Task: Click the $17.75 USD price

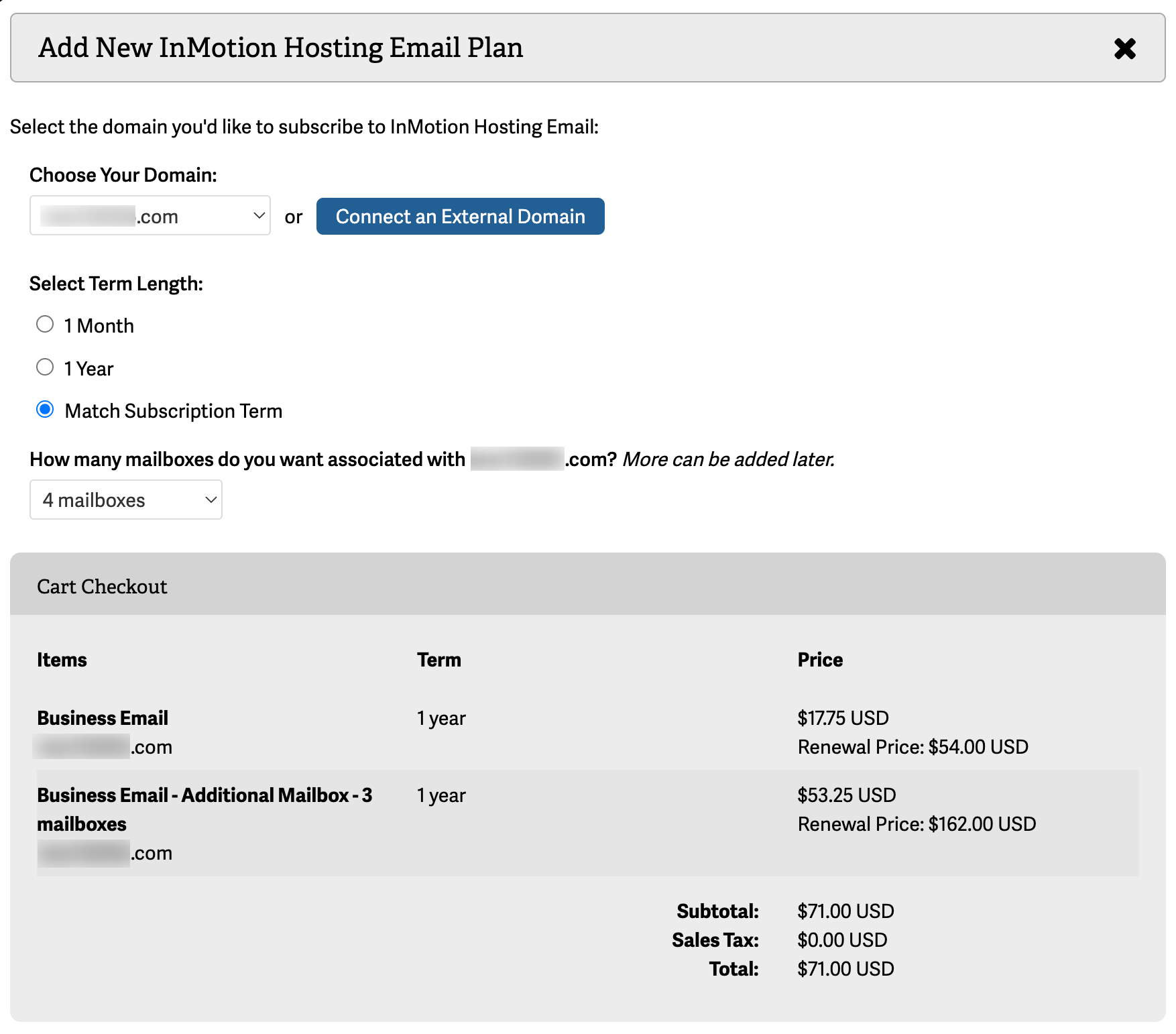Action: [843, 718]
